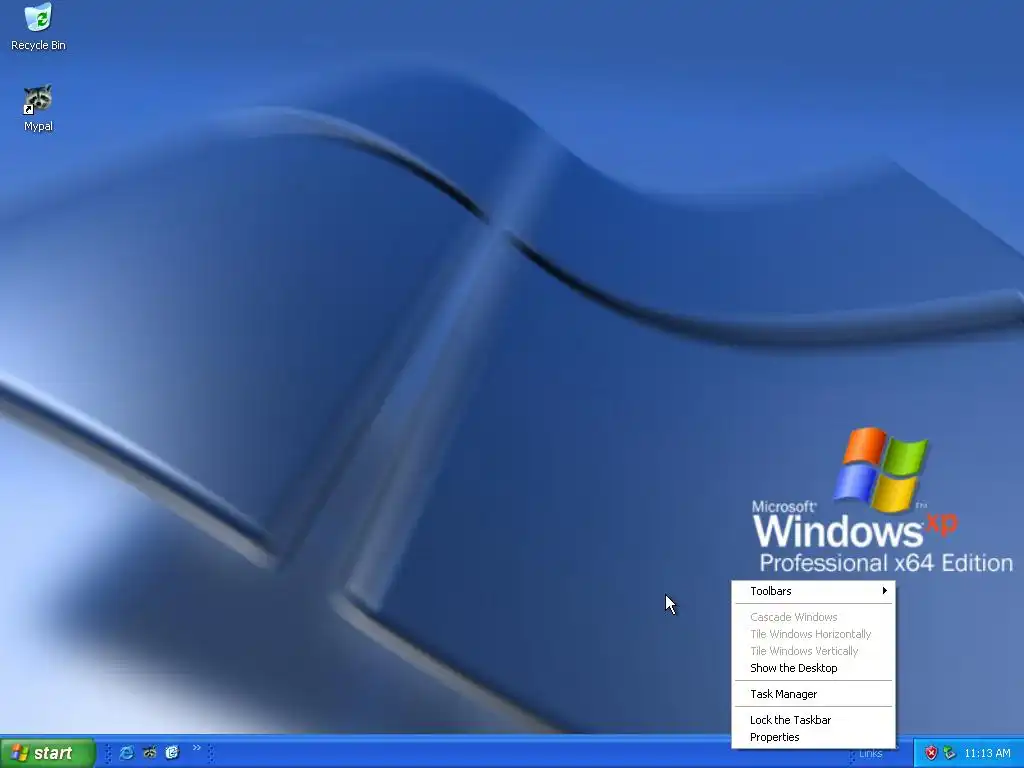Select the Mypal browser desktop shortcut

click(x=38, y=108)
